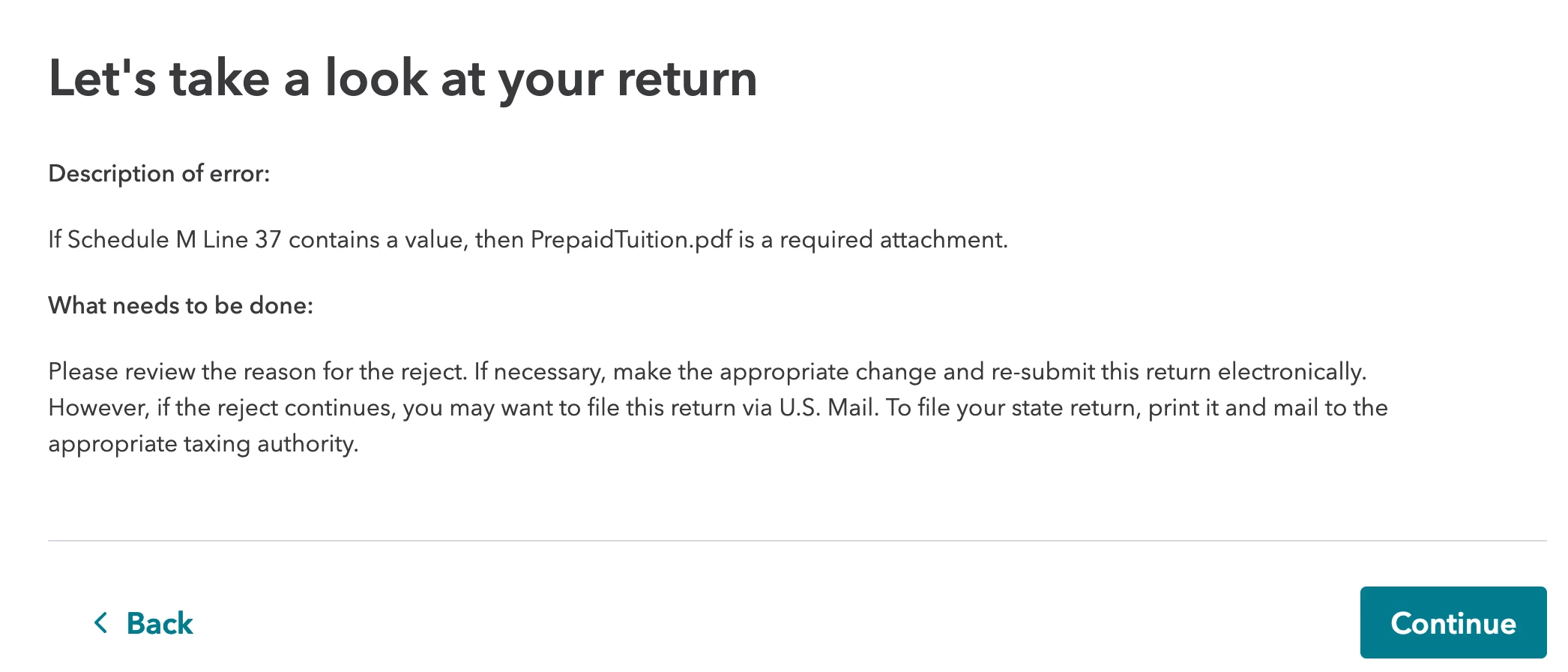Click the "What needs to be done:" label
Screen dimensions: 1568x672
[181, 305]
